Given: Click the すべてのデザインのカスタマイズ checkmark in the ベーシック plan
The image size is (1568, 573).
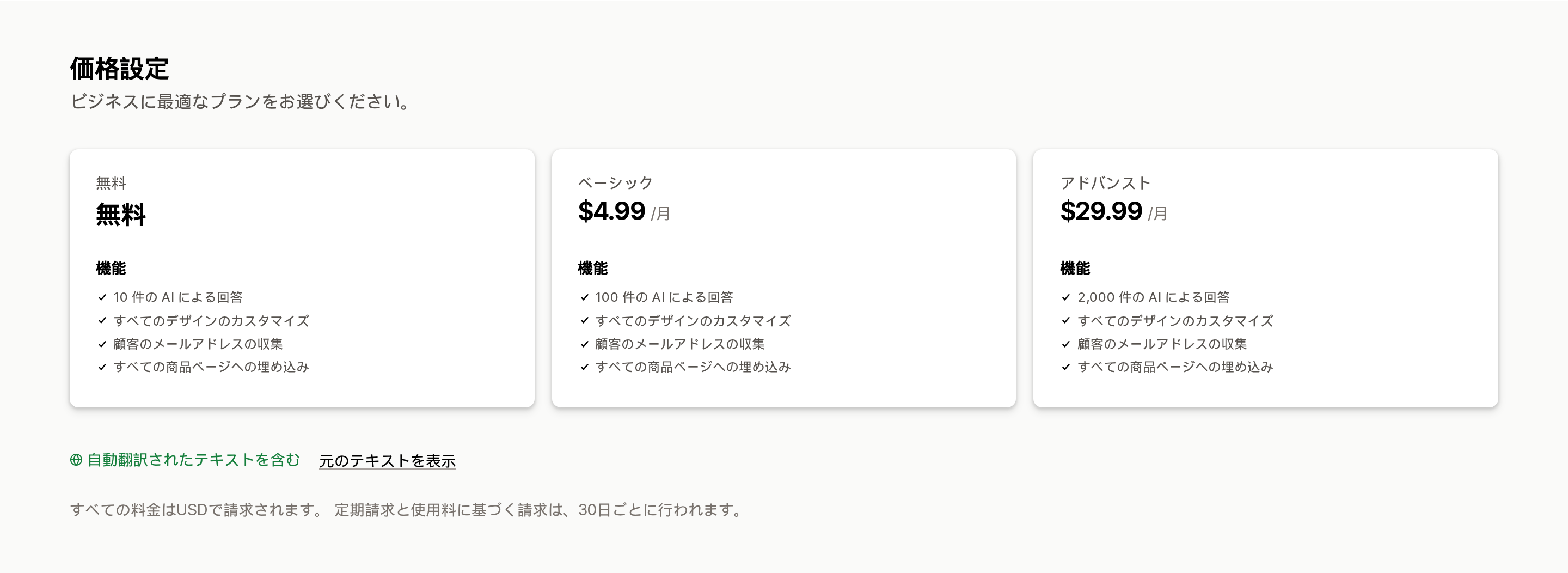Looking at the screenshot, I should pyautogui.click(x=584, y=320).
